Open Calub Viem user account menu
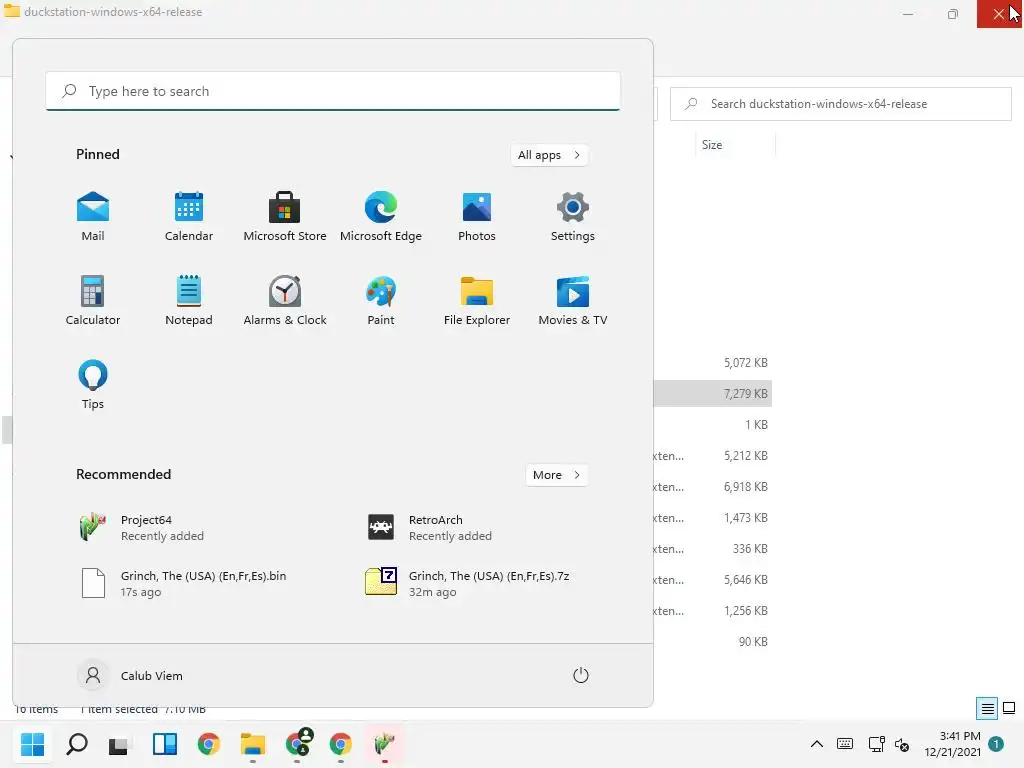The height and width of the screenshot is (768, 1024). click(131, 675)
